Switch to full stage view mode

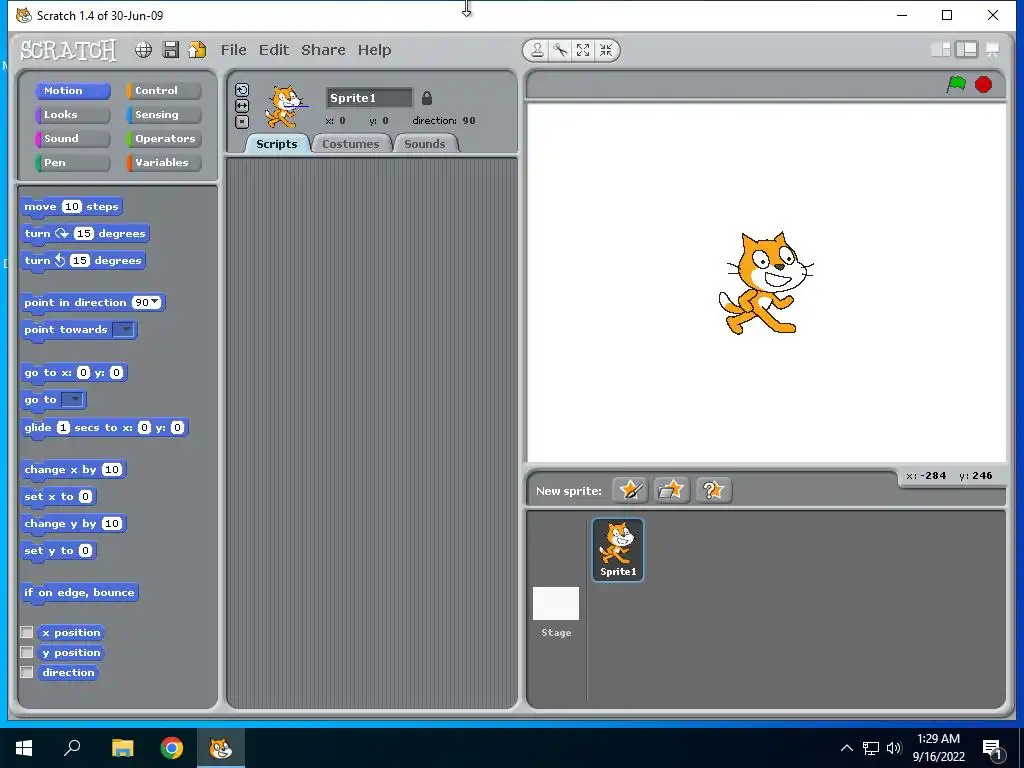[967, 50]
